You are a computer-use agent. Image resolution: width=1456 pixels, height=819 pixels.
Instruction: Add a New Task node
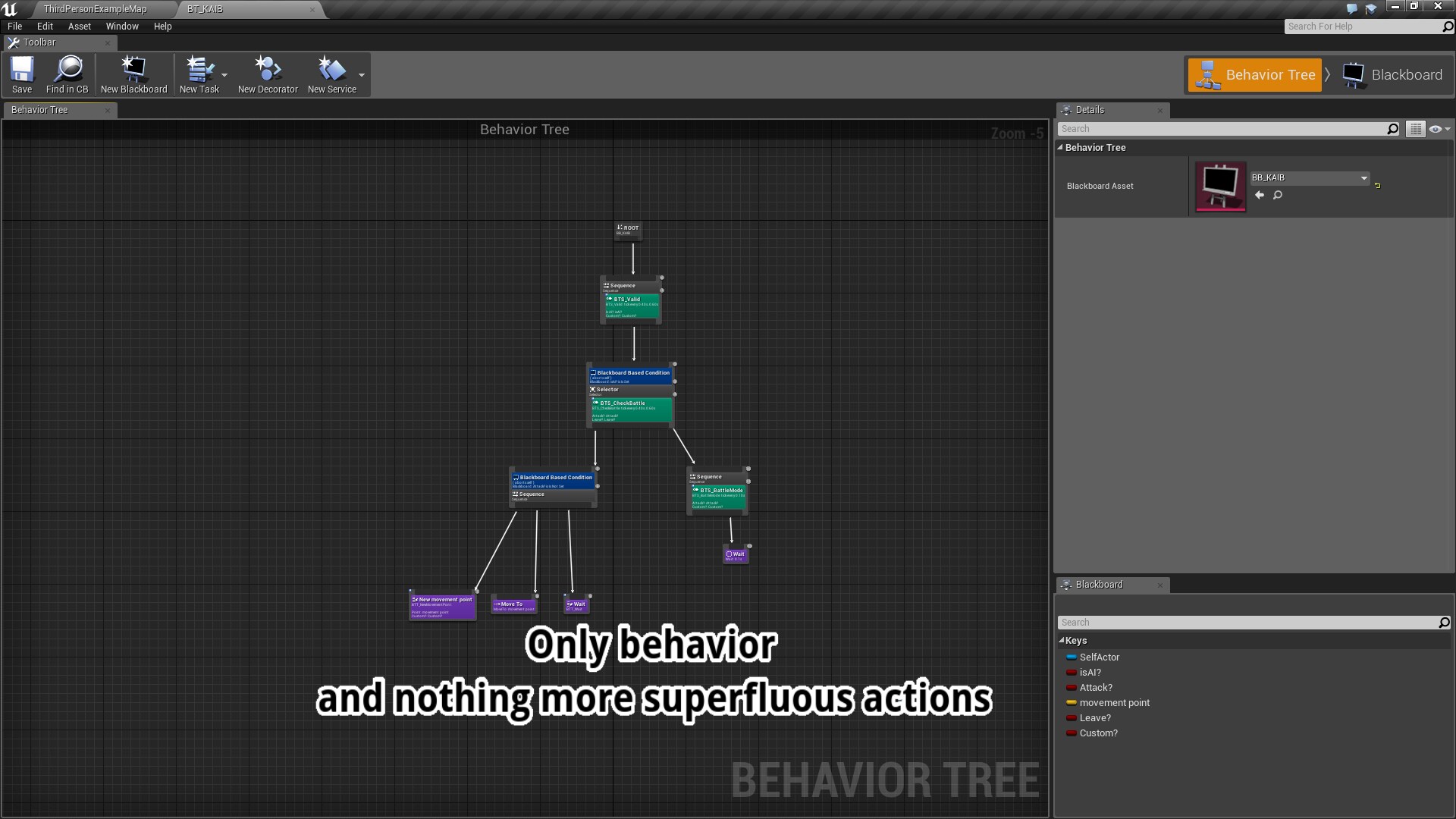tap(199, 74)
